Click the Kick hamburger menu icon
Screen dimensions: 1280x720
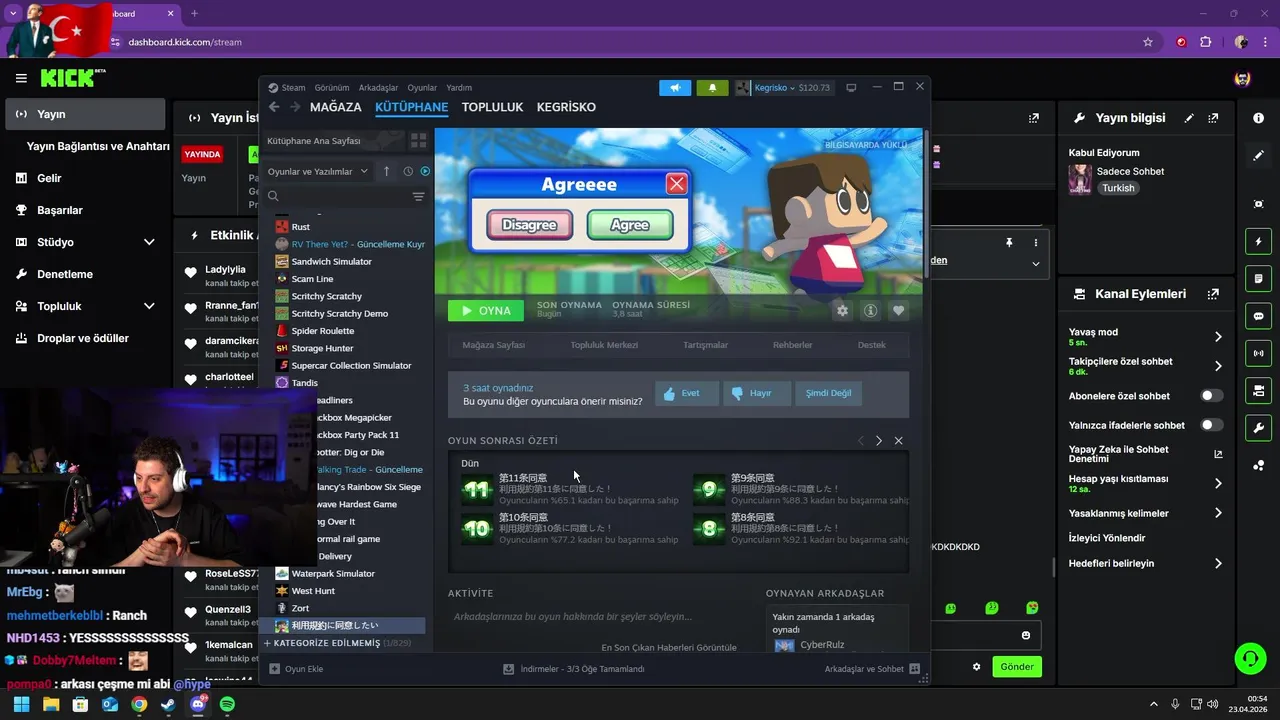click(x=21, y=78)
